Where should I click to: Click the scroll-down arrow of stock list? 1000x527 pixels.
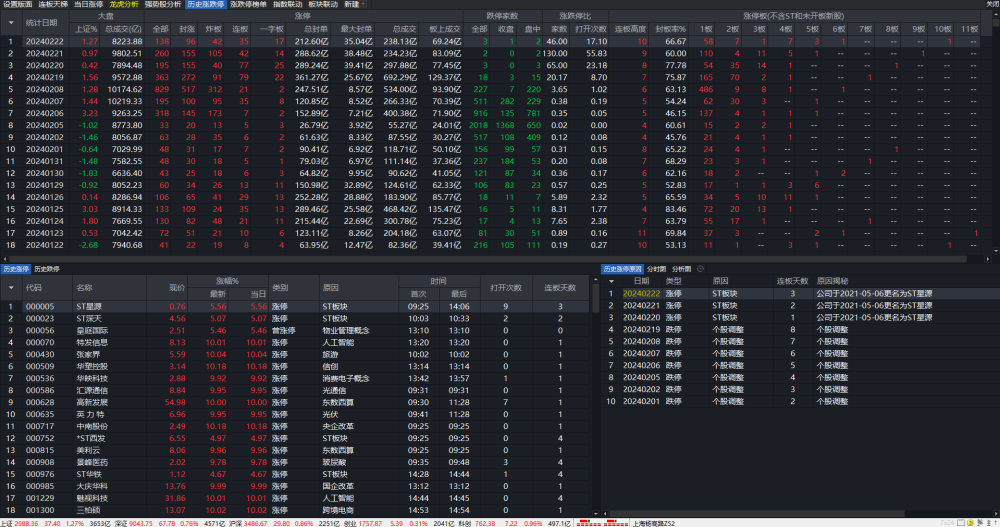596,513
